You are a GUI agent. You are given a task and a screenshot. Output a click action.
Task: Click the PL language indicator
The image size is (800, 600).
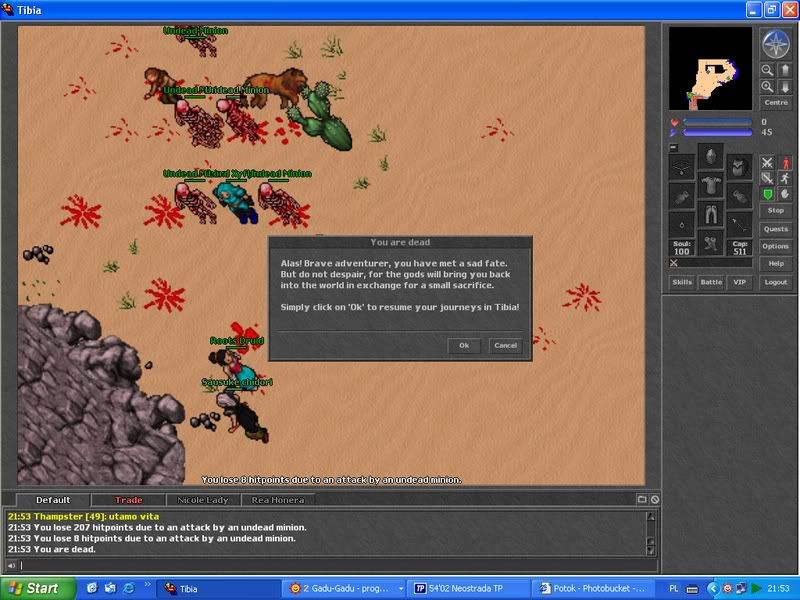click(x=673, y=588)
